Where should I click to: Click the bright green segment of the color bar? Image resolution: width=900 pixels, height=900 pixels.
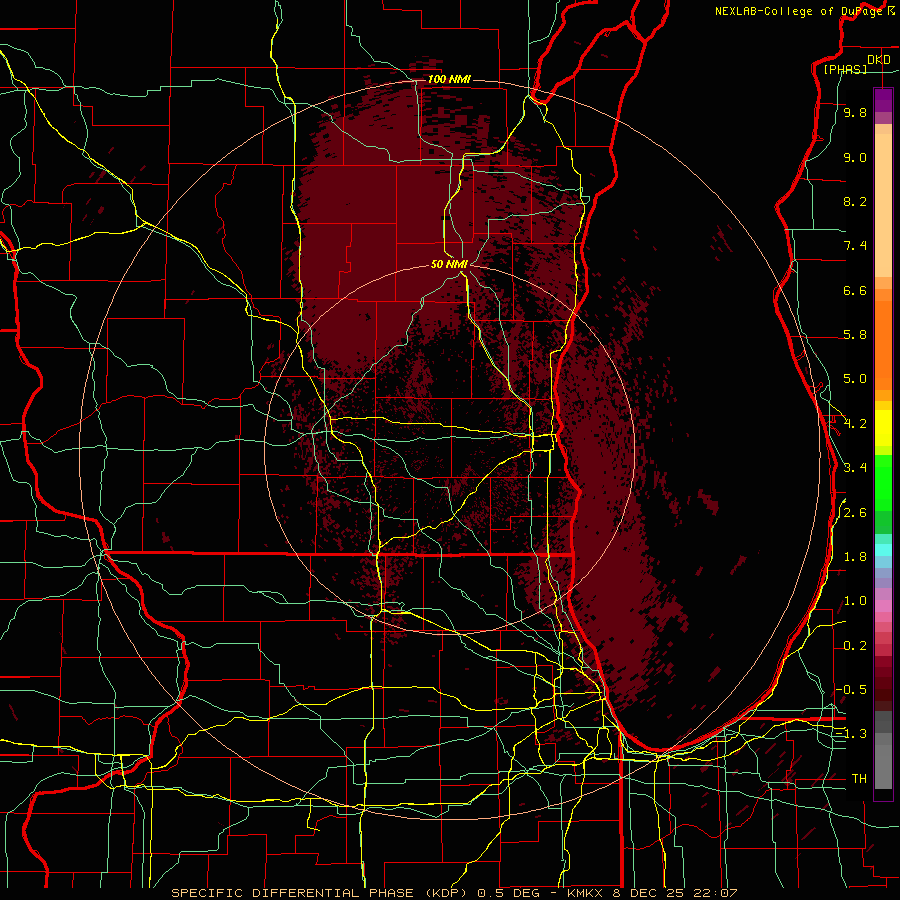click(883, 481)
